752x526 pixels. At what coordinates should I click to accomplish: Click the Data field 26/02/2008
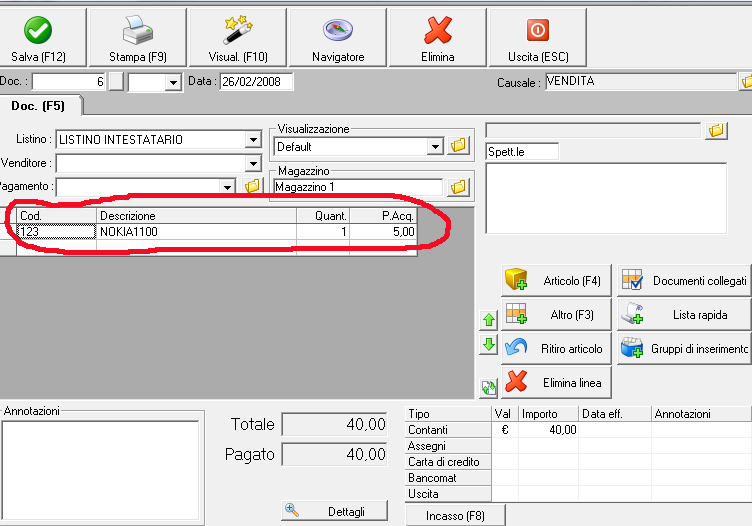point(256,82)
